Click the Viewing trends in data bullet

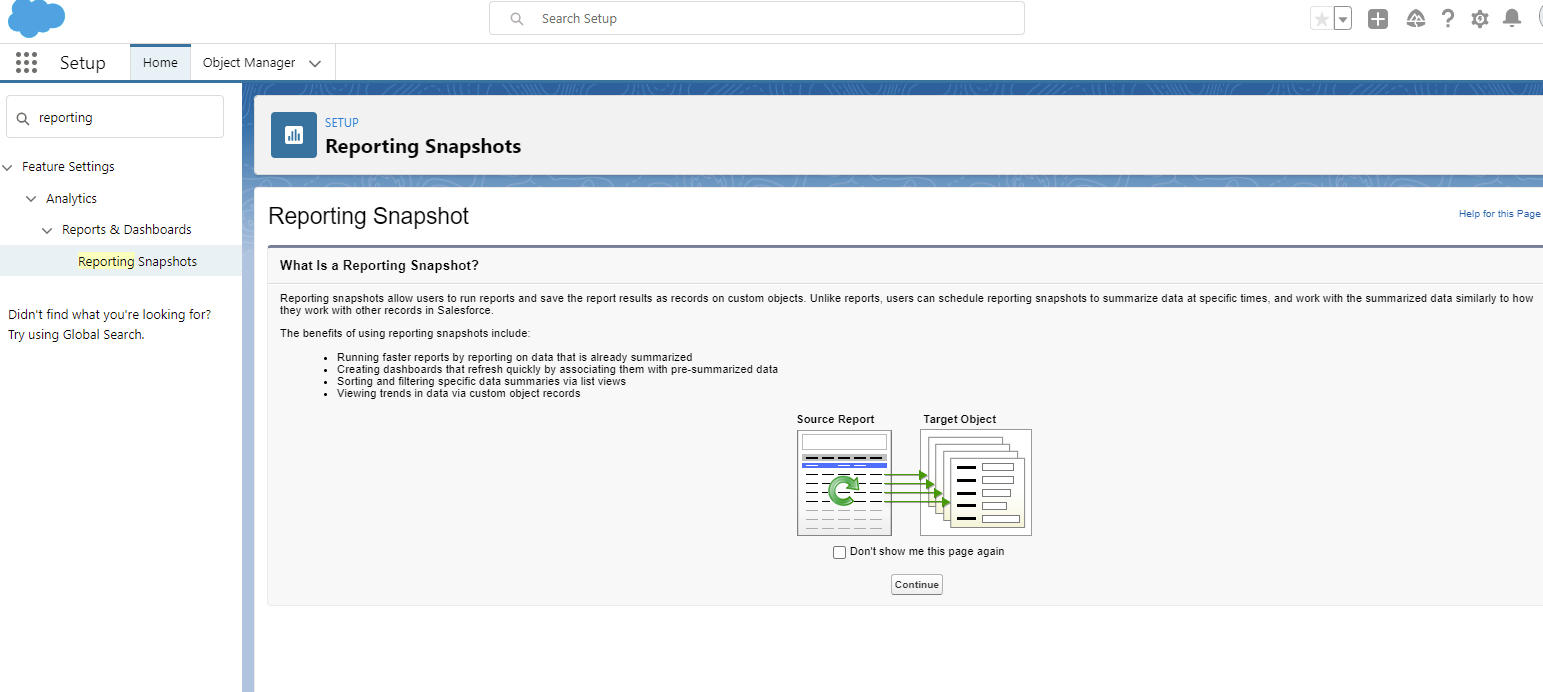click(x=458, y=393)
